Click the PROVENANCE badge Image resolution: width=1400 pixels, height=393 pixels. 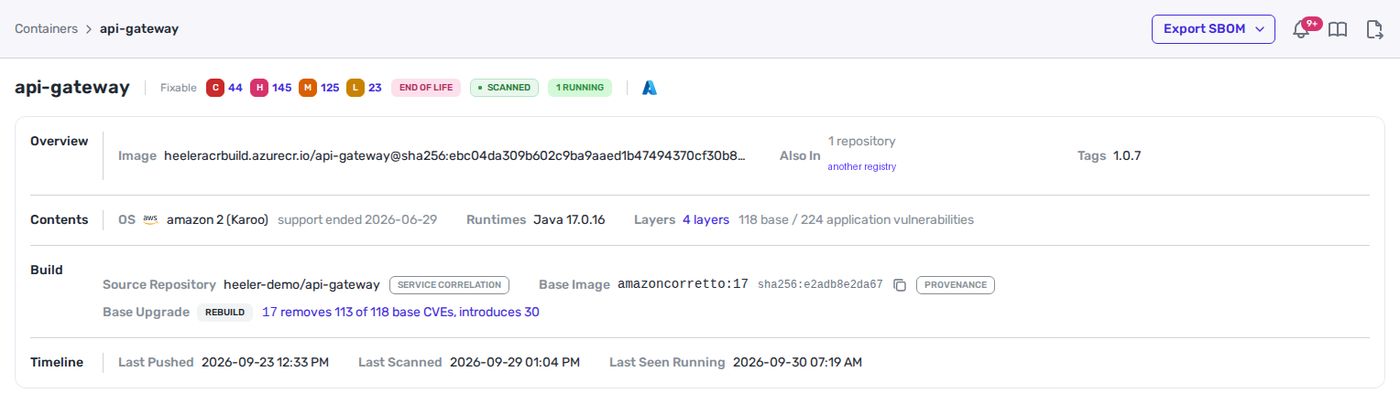[x=955, y=285]
